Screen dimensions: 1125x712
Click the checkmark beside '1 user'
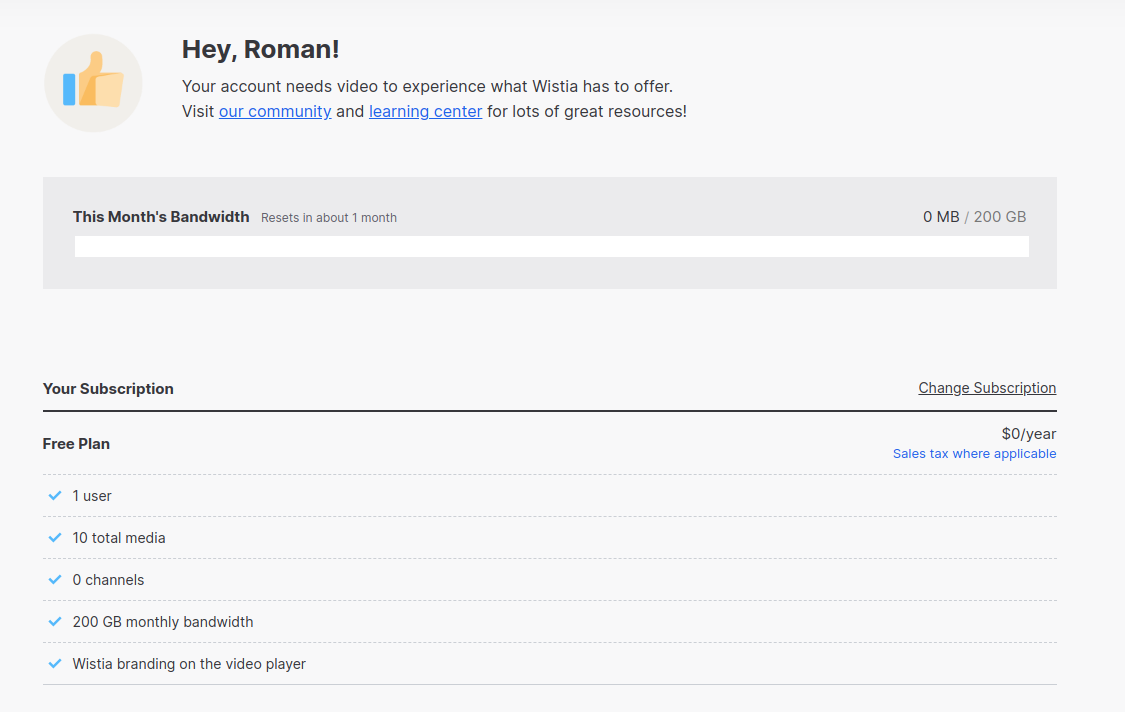point(55,495)
